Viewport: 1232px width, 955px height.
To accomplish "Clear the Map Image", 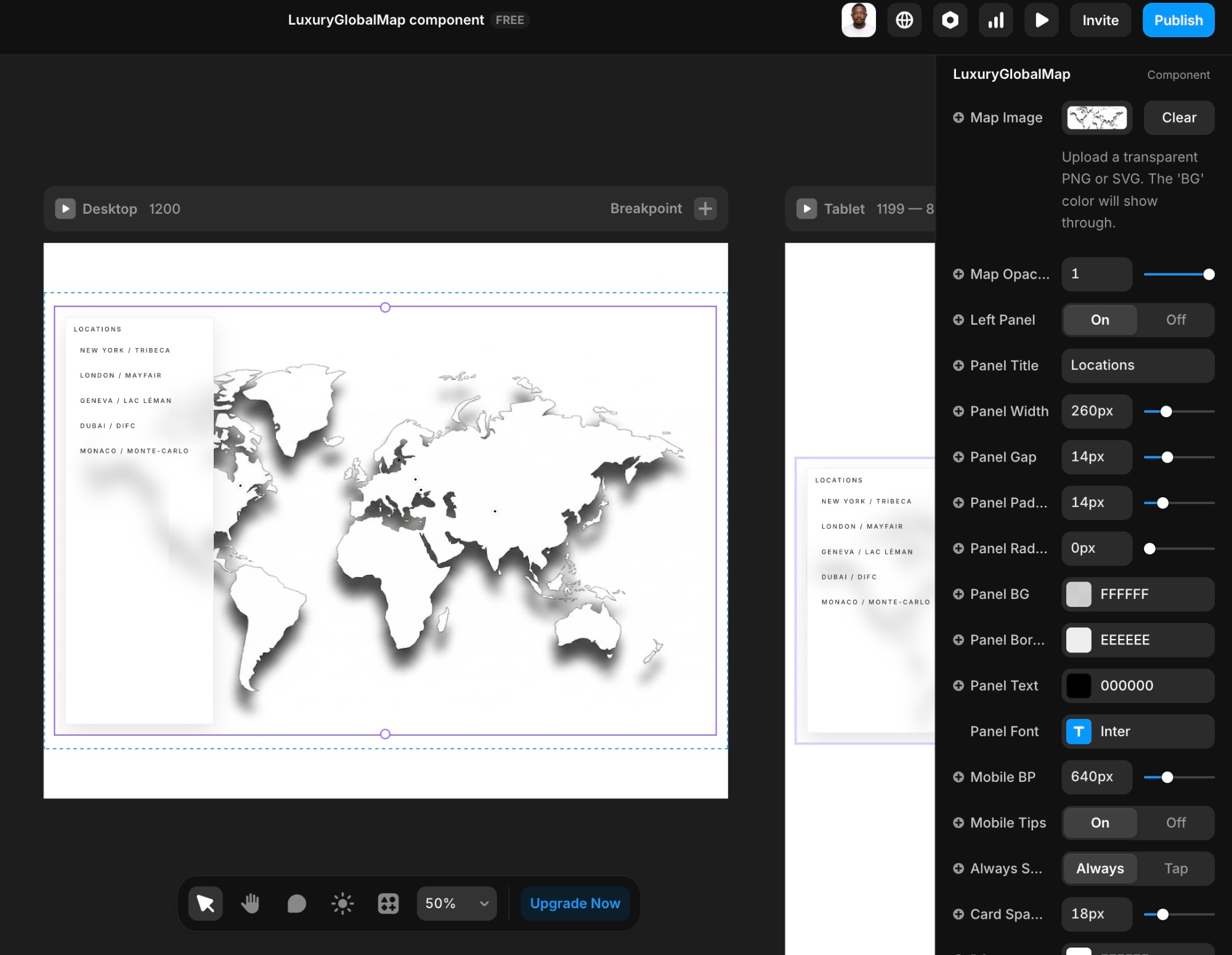I will [x=1178, y=118].
